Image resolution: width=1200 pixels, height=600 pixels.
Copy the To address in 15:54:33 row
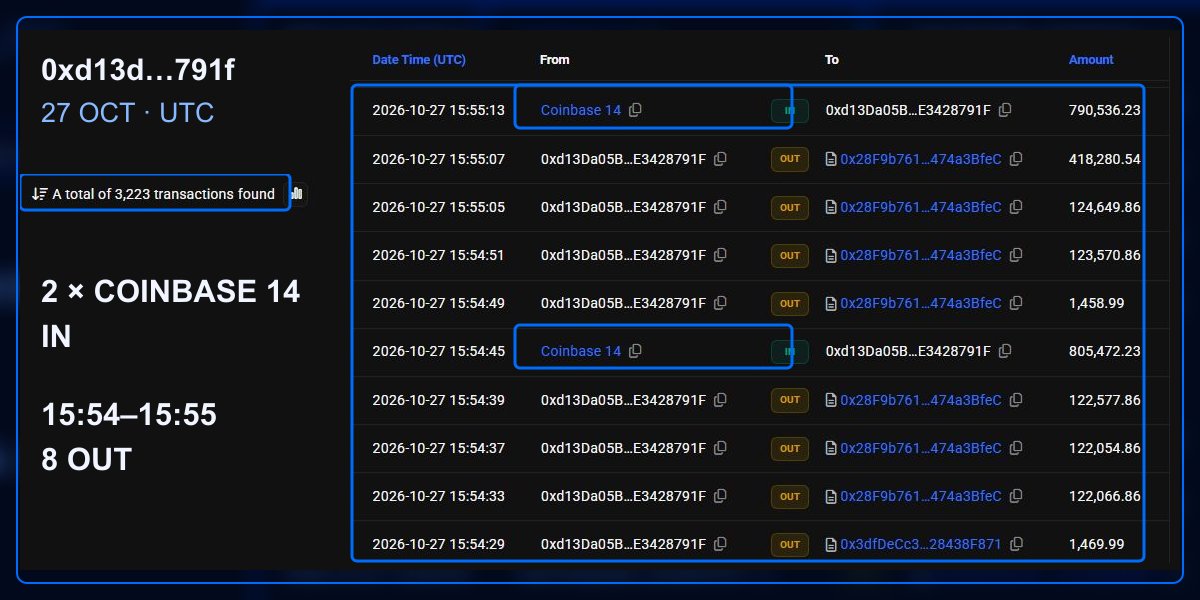(x=1016, y=496)
